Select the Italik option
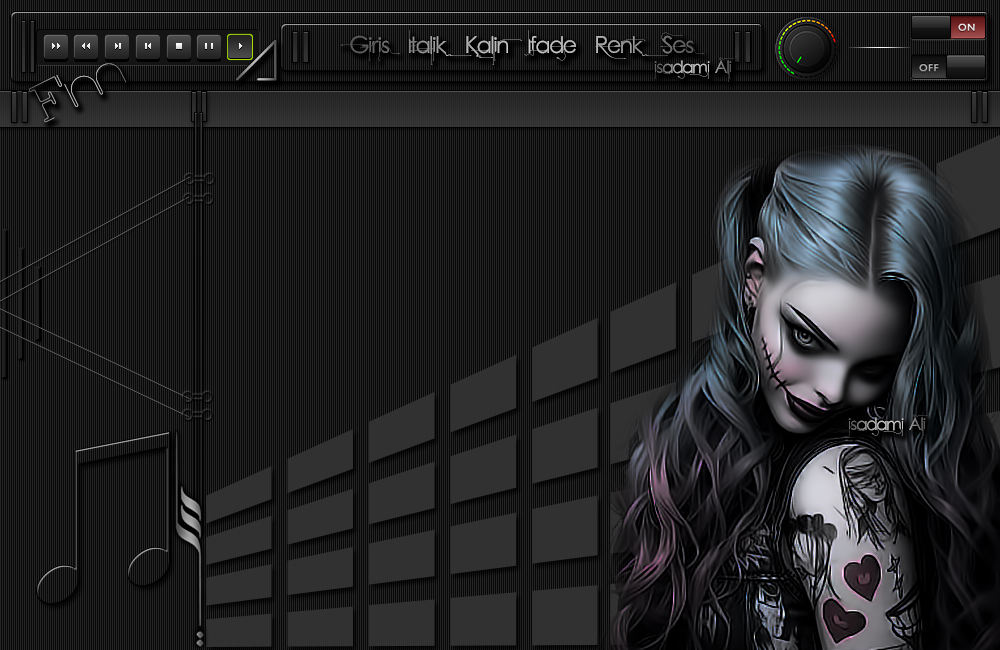The height and width of the screenshot is (650, 1000). point(427,47)
